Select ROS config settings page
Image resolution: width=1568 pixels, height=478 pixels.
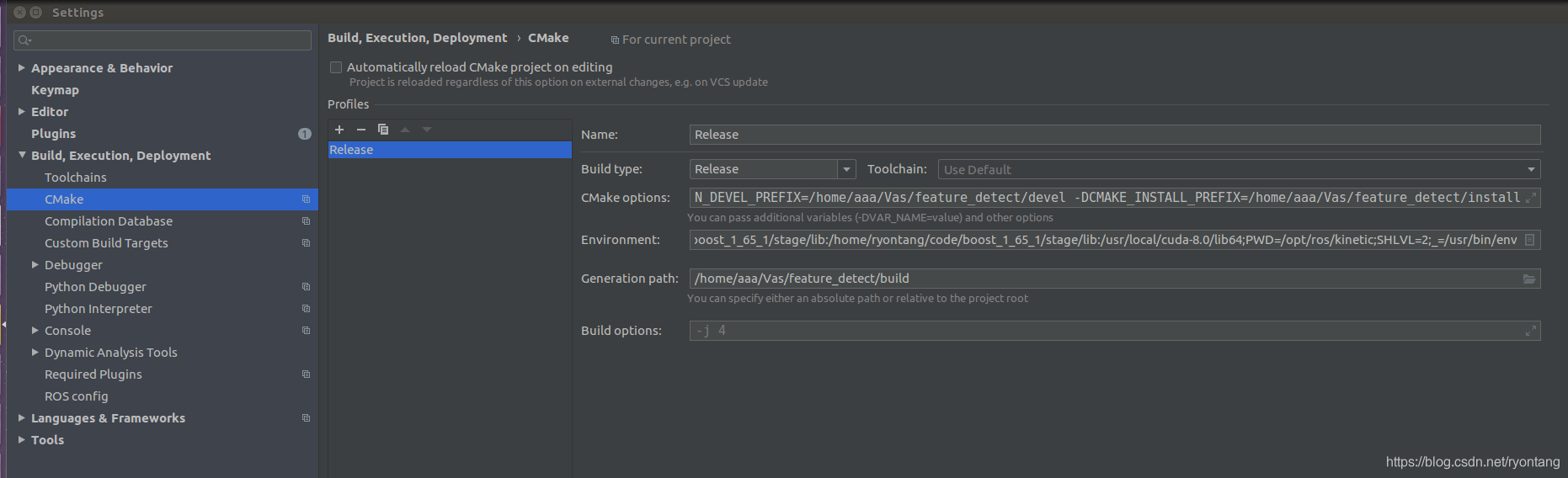click(77, 396)
